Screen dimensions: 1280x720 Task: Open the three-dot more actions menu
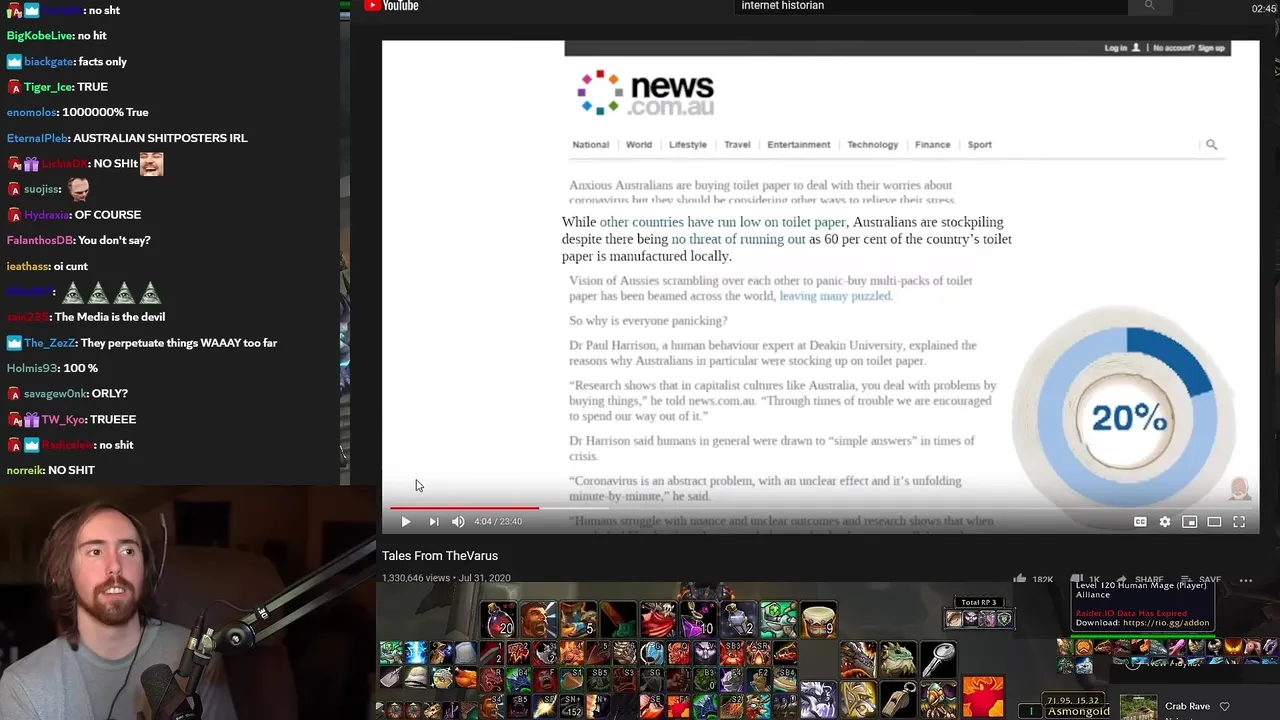point(1245,580)
